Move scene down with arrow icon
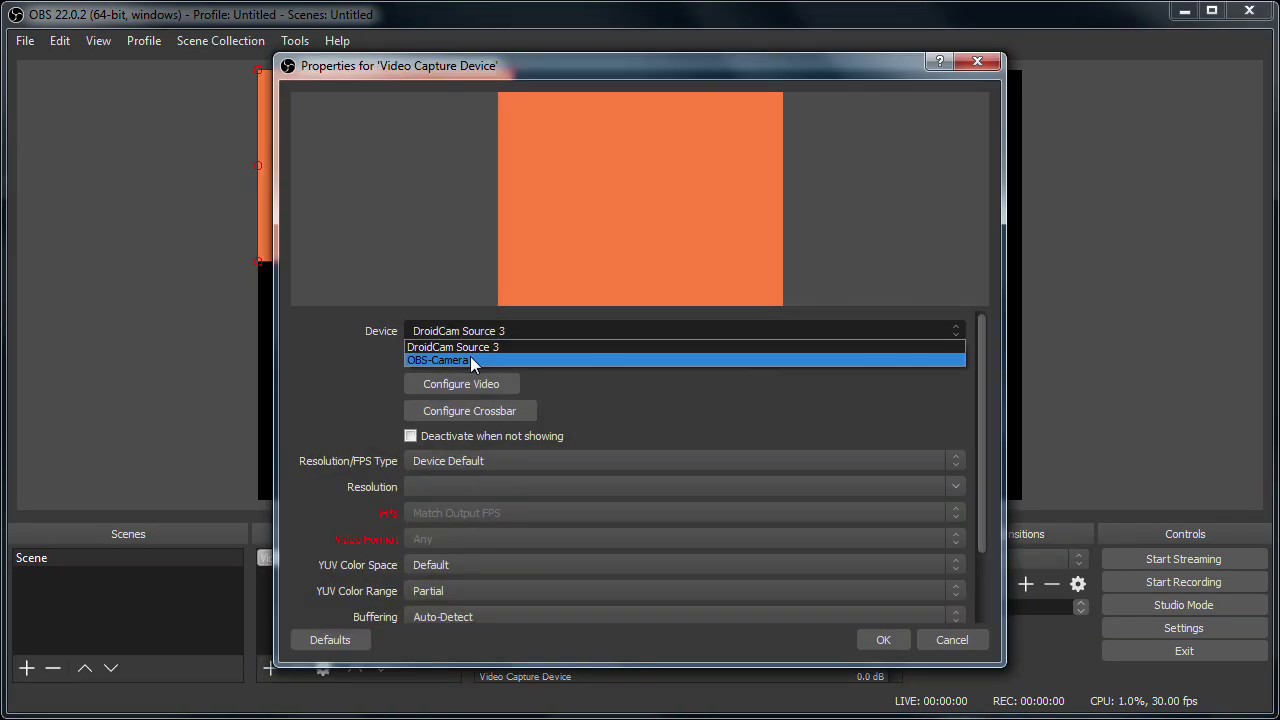The width and height of the screenshot is (1280, 720). (111, 668)
